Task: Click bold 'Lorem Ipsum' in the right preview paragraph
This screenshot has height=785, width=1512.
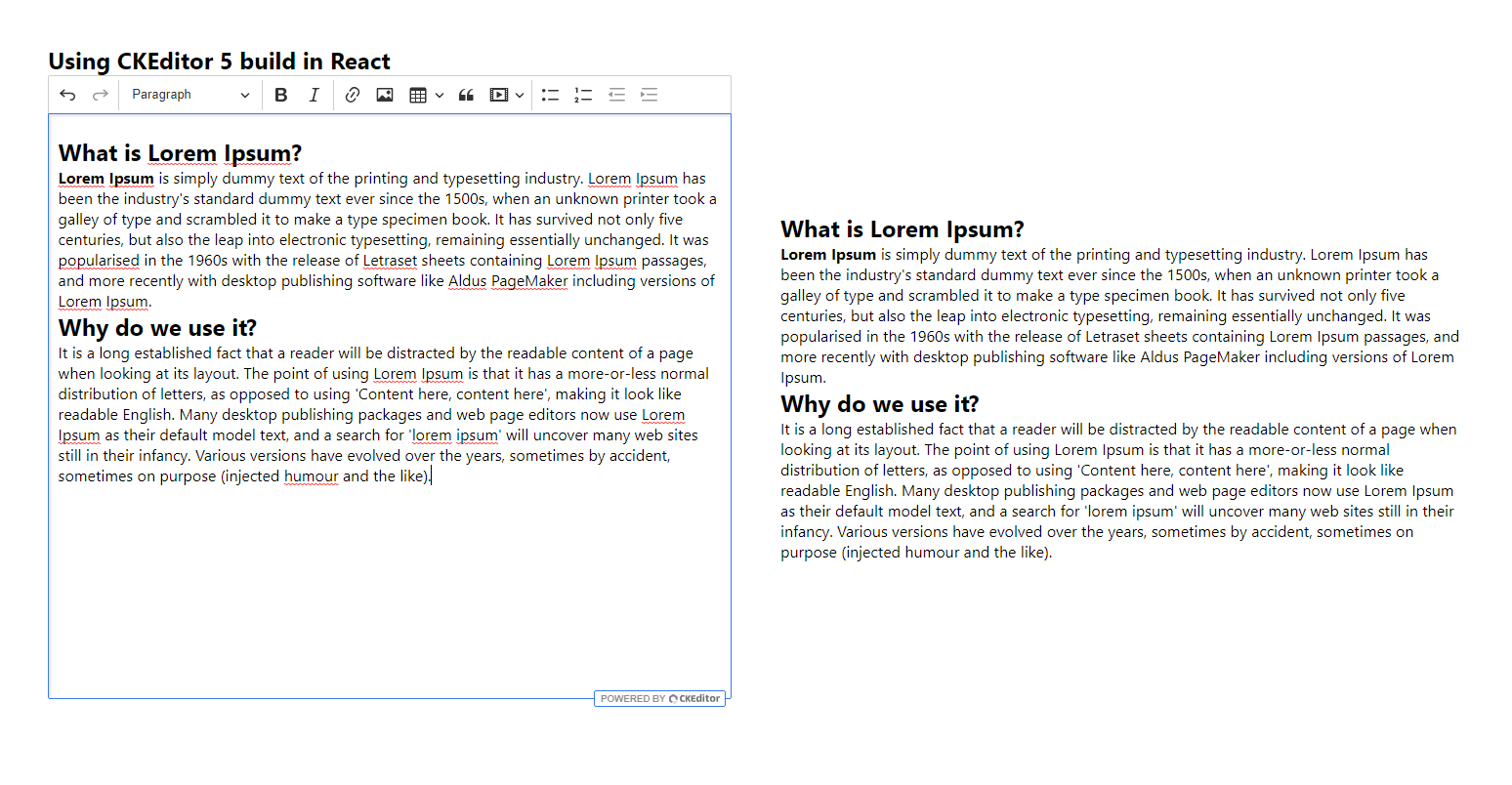Action: tap(828, 255)
